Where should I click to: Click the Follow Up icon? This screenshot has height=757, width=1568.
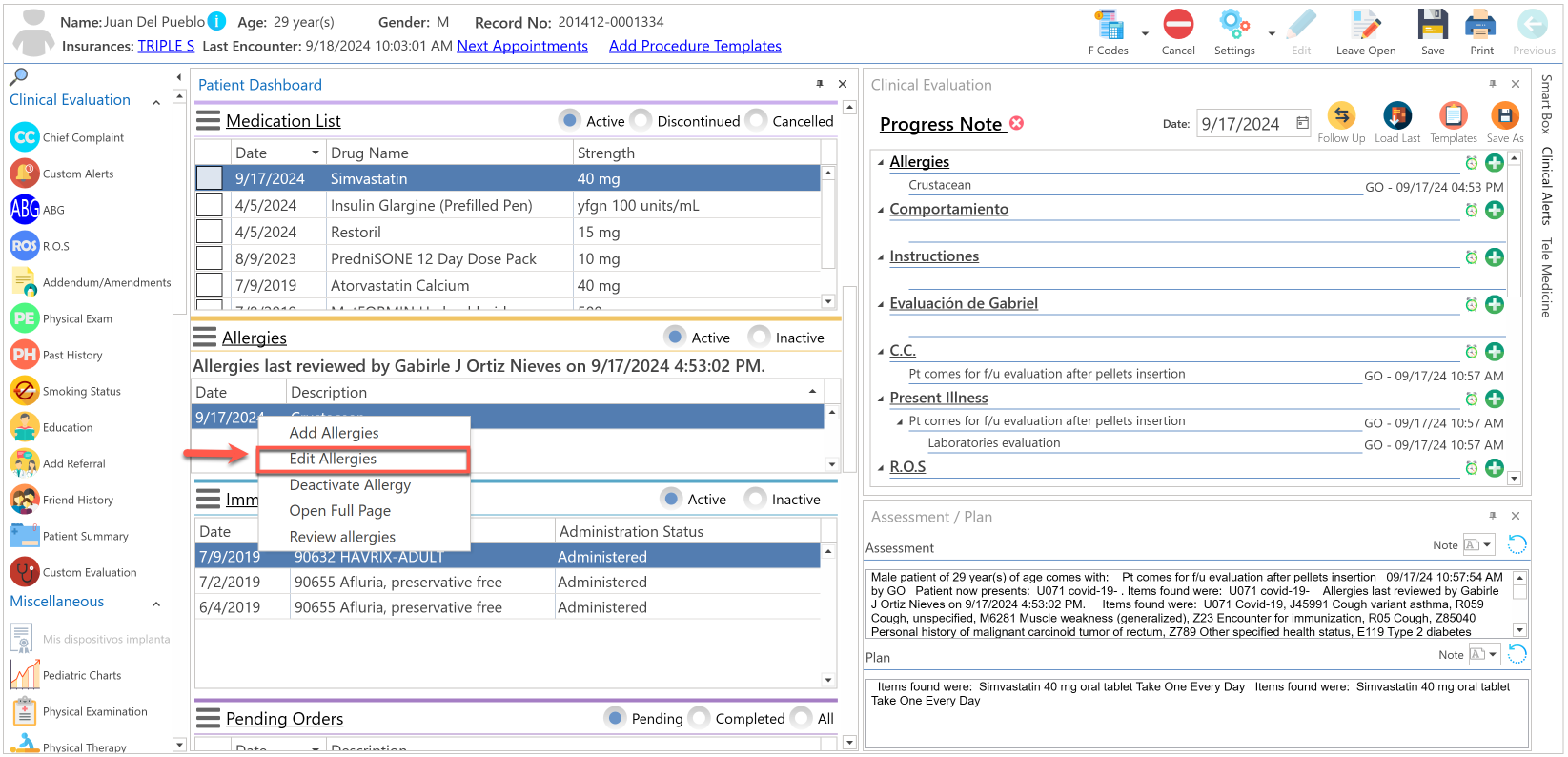(x=1341, y=115)
